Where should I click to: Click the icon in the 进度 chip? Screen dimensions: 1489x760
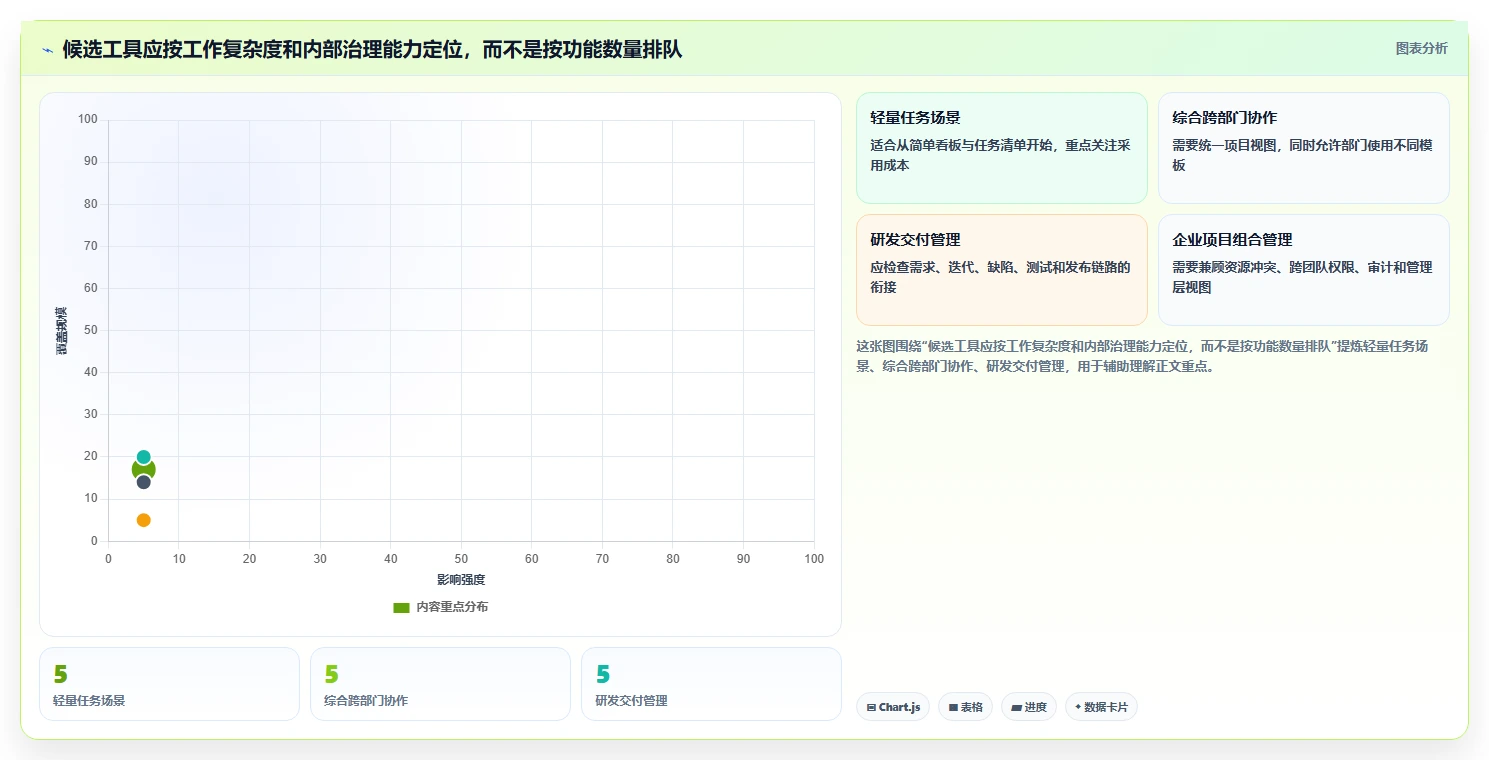click(1016, 707)
